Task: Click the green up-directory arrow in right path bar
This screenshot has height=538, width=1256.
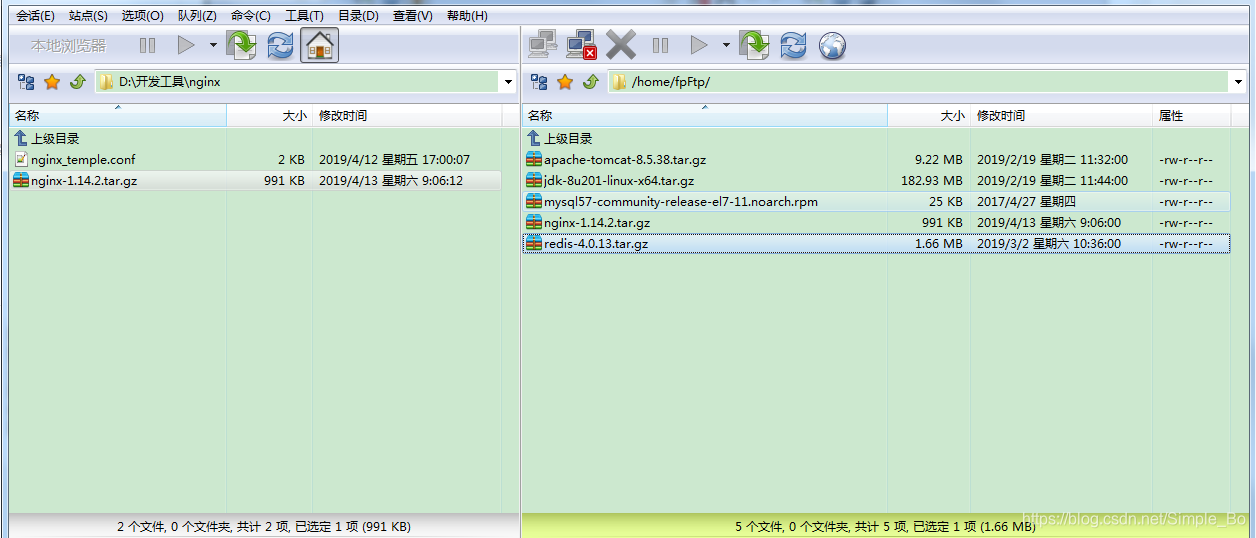Action: coord(590,82)
